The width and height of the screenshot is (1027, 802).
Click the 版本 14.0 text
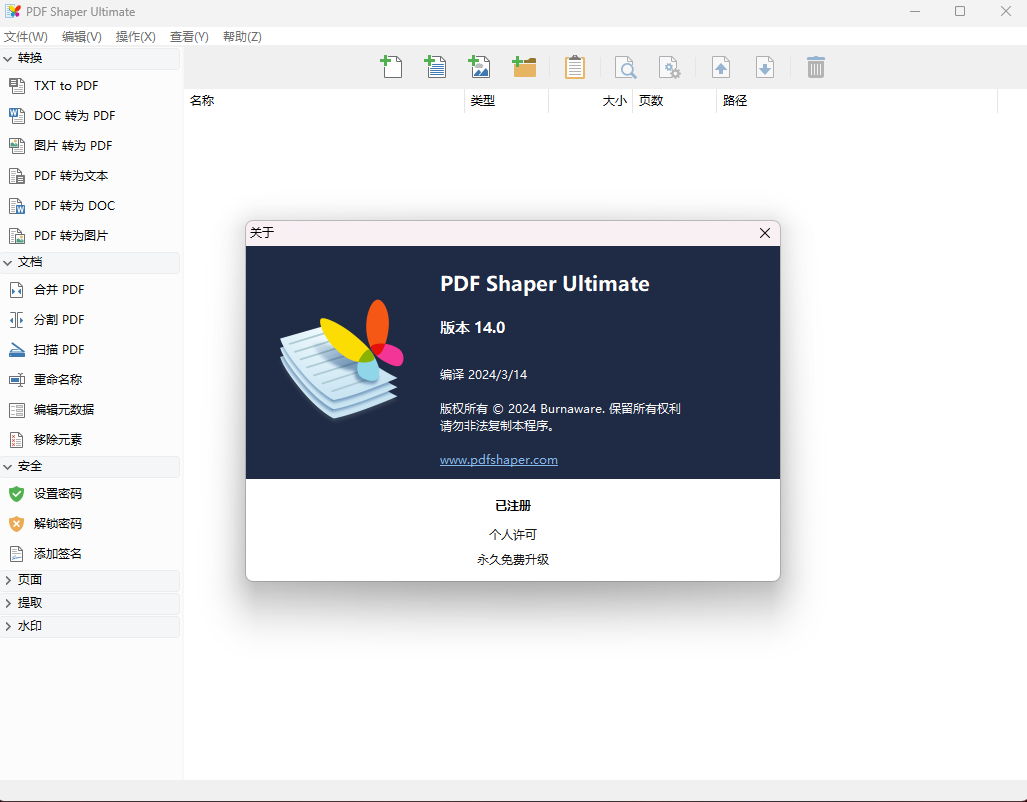(472, 328)
